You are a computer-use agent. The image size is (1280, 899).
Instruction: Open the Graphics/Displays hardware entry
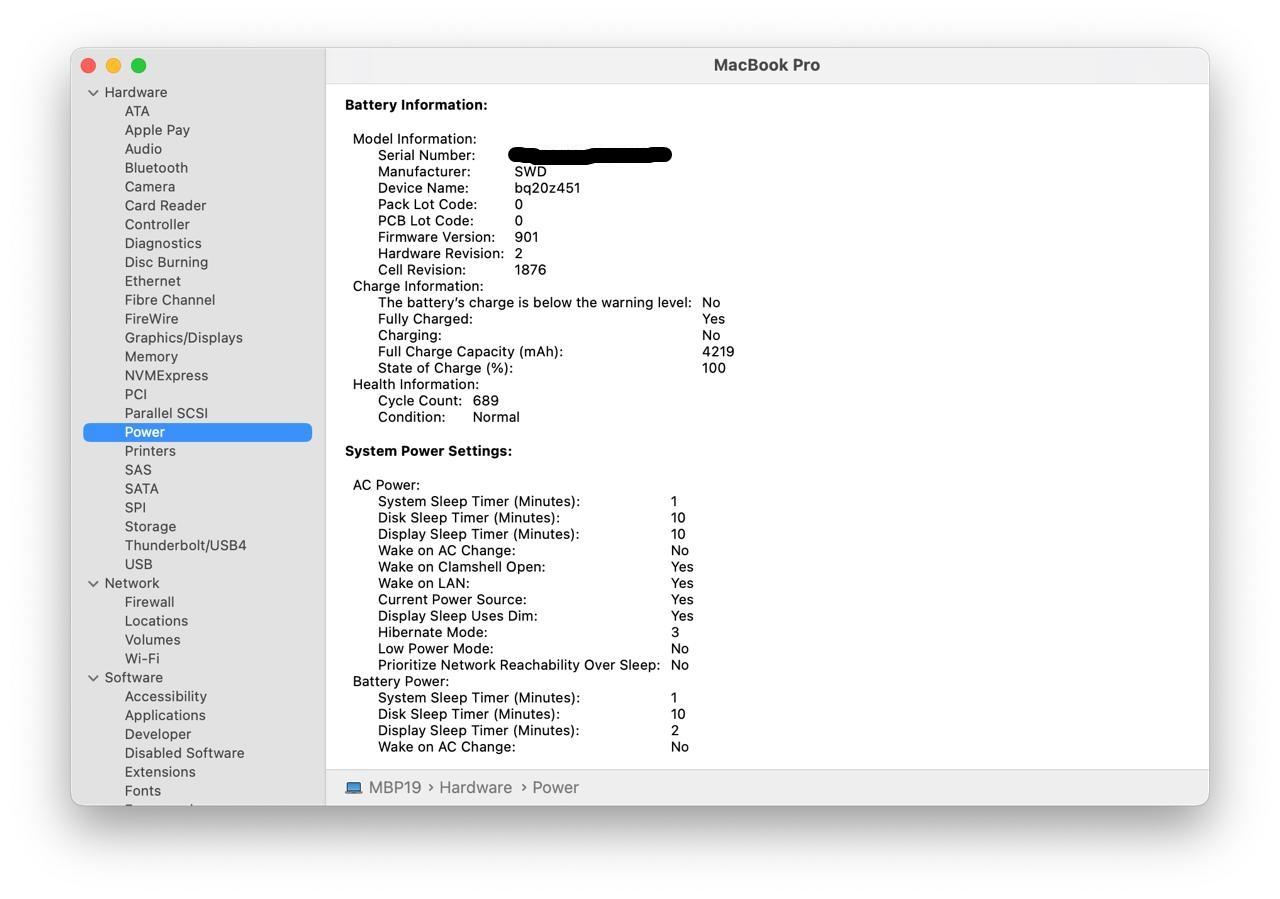tap(183, 338)
